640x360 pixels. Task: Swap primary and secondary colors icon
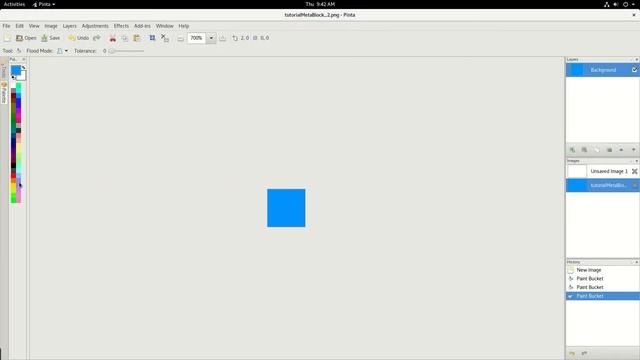coord(23,67)
